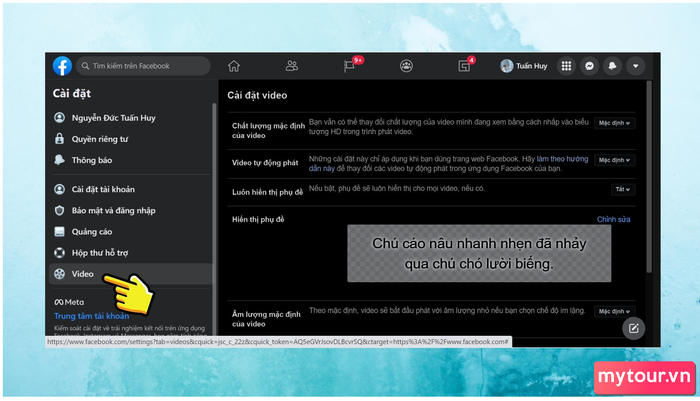The width and height of the screenshot is (700, 401).
Task: Click the 'Chỉnh sửa' link for subtitles
Action: (614, 219)
